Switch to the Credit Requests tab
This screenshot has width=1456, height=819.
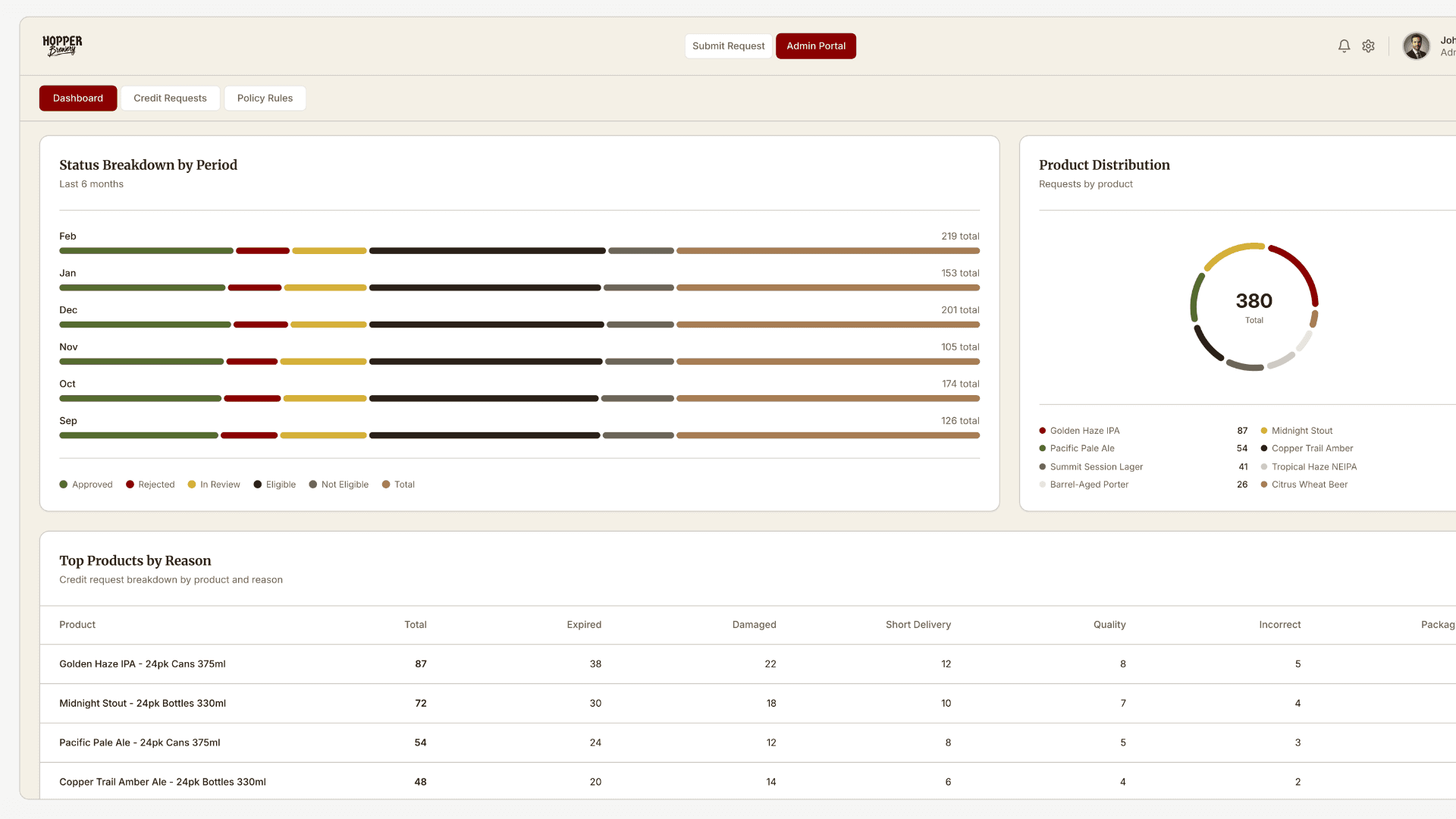click(170, 99)
